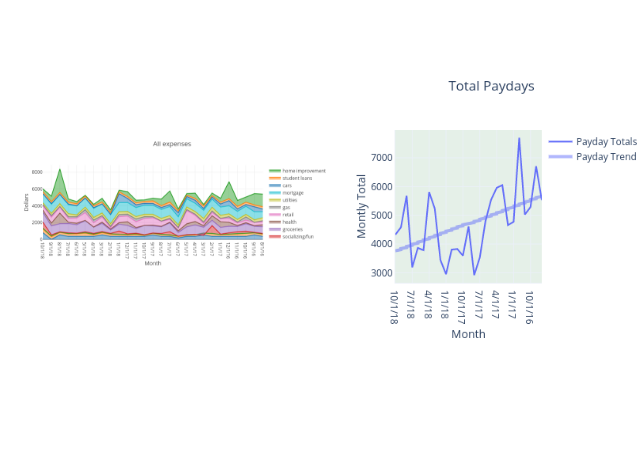Image resolution: width=639 pixels, height=454 pixels.
Task: Hide the student loans series in legend
Action: pyautogui.click(x=299, y=178)
